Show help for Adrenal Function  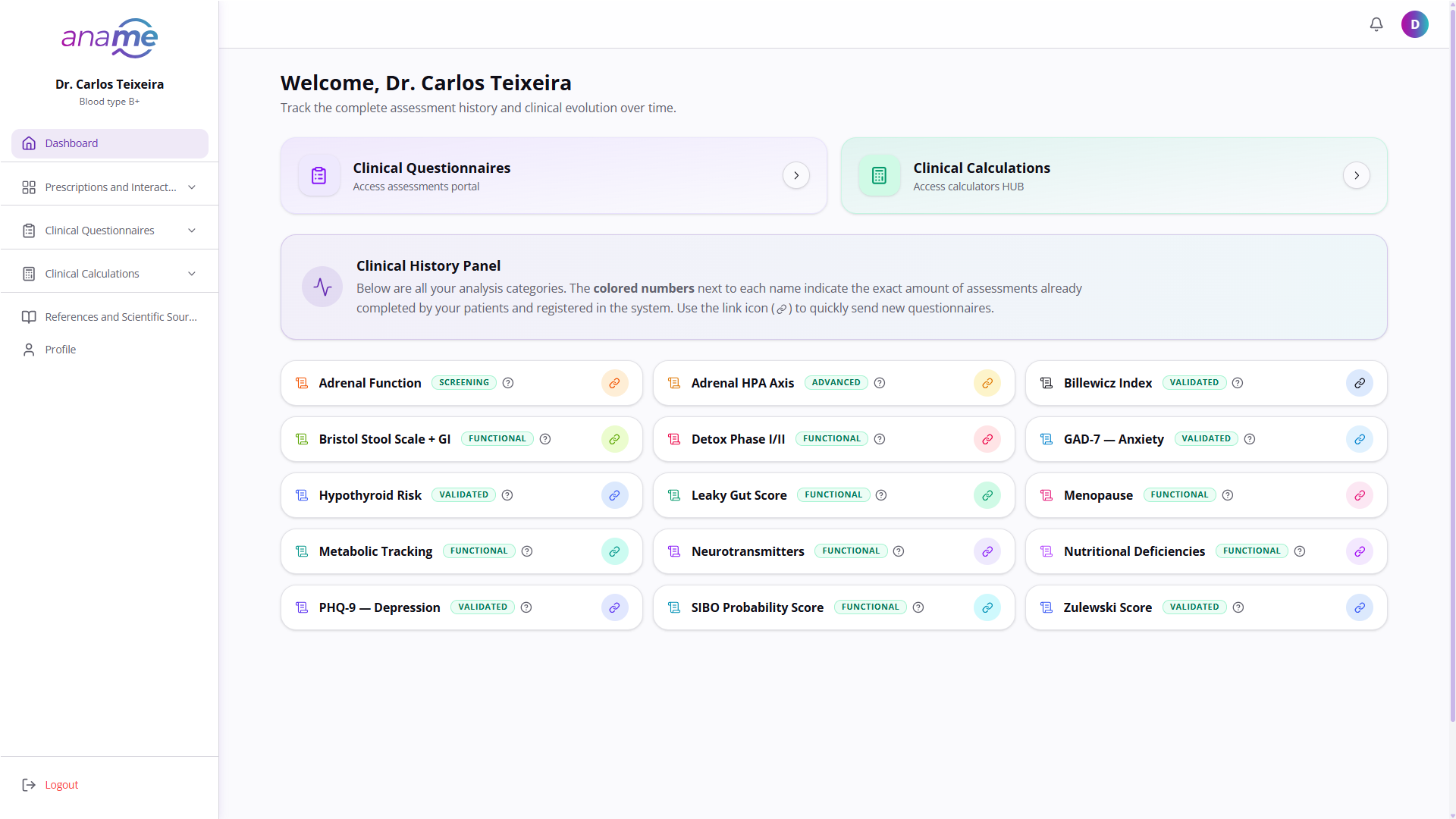[x=508, y=383]
